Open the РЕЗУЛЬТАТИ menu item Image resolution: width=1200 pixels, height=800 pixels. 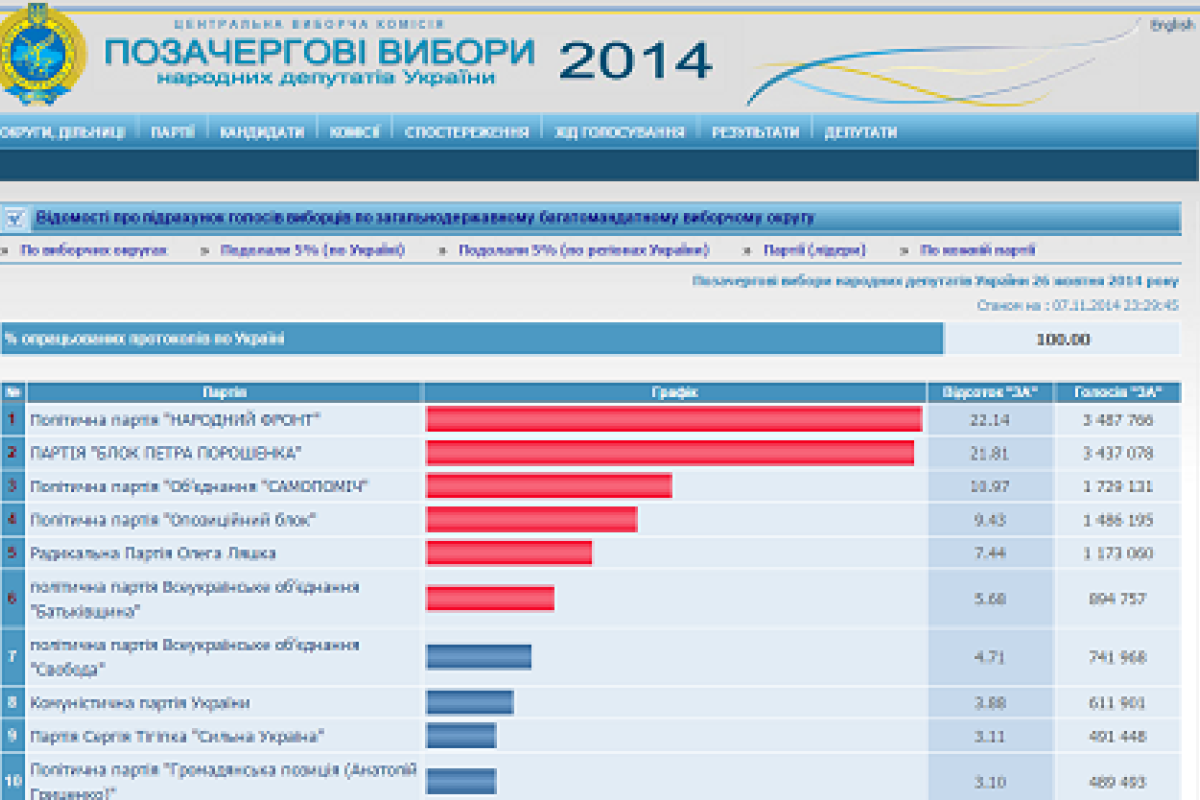click(x=754, y=130)
